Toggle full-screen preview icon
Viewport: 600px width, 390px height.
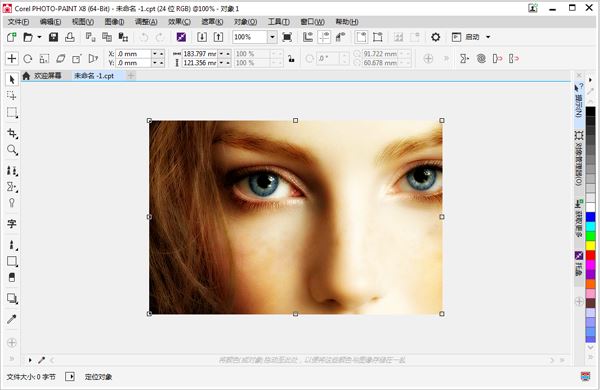287,37
